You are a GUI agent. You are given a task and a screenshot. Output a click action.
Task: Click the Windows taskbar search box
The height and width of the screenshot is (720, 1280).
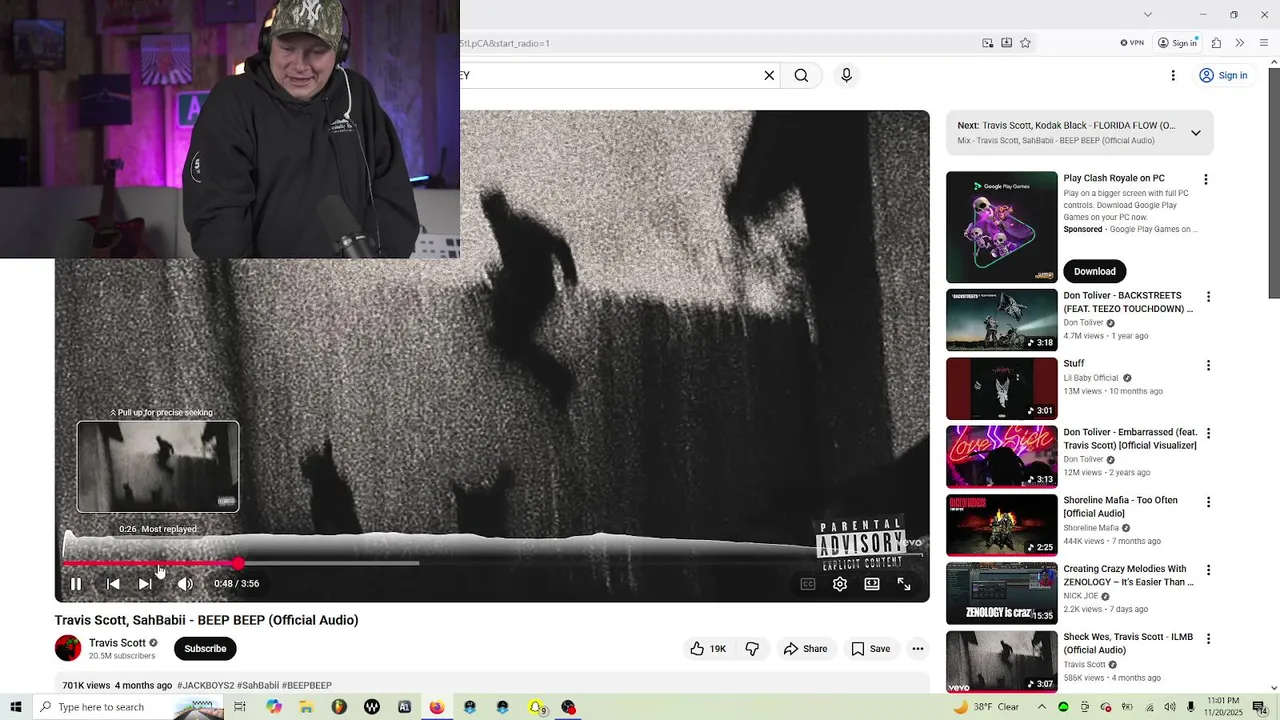[128, 707]
